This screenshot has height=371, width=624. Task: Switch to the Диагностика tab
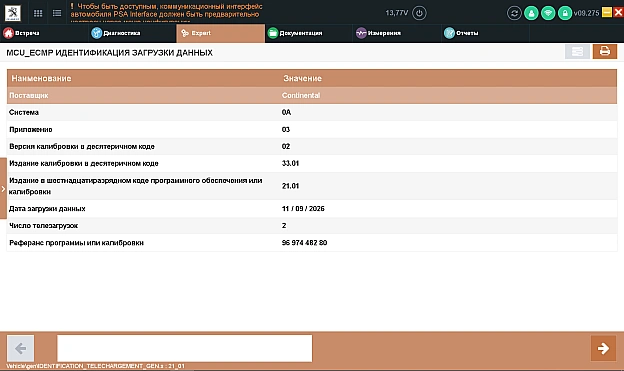[133, 33]
